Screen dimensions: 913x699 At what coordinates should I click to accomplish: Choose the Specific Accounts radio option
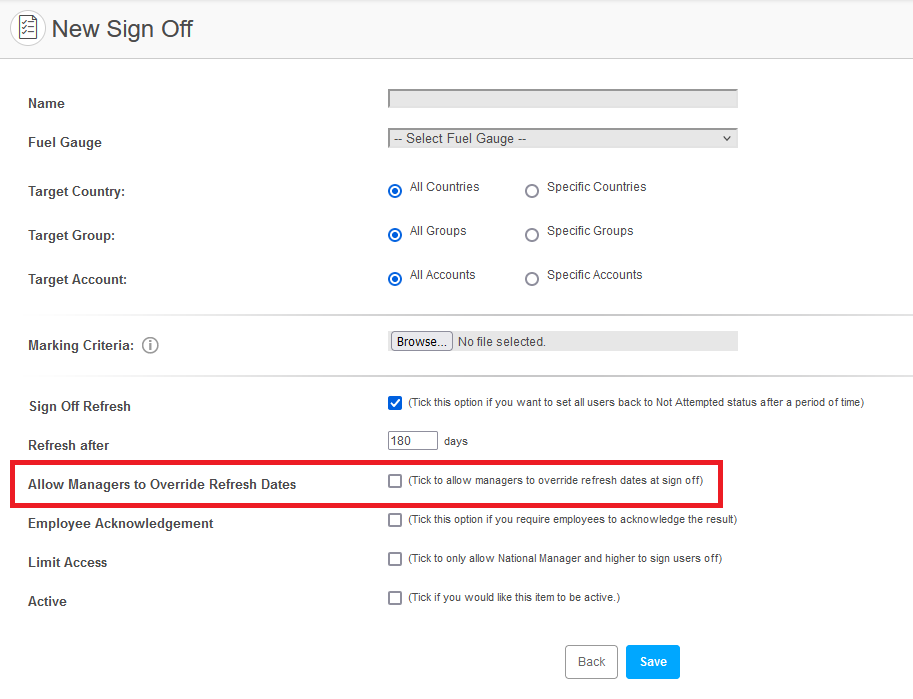point(532,279)
